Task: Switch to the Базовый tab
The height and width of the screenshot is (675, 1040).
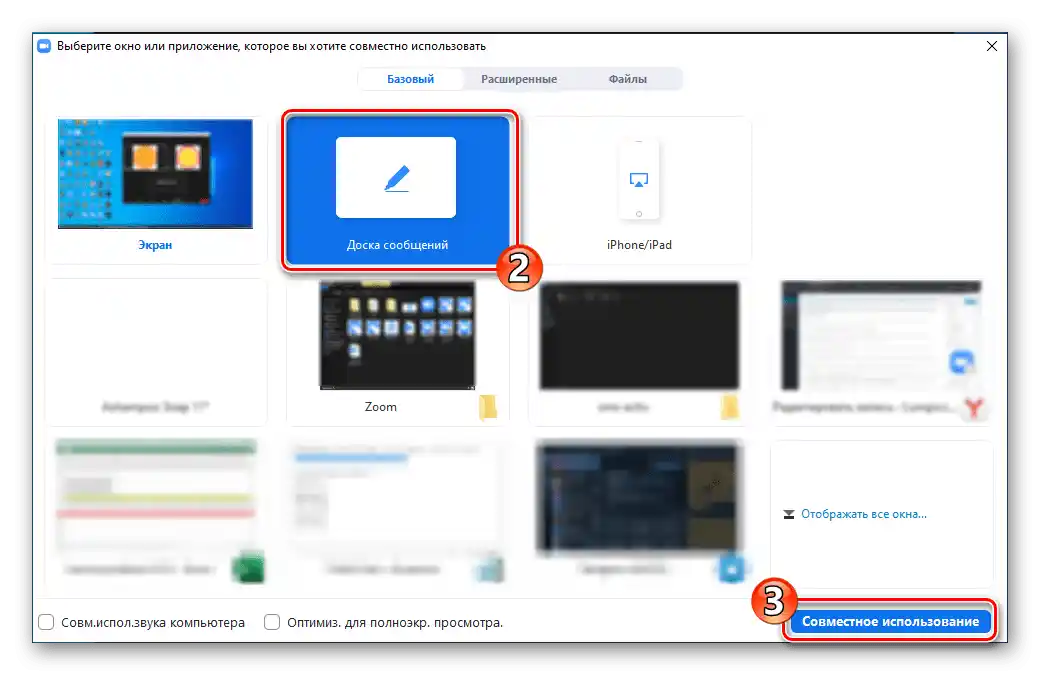Action: coord(410,78)
